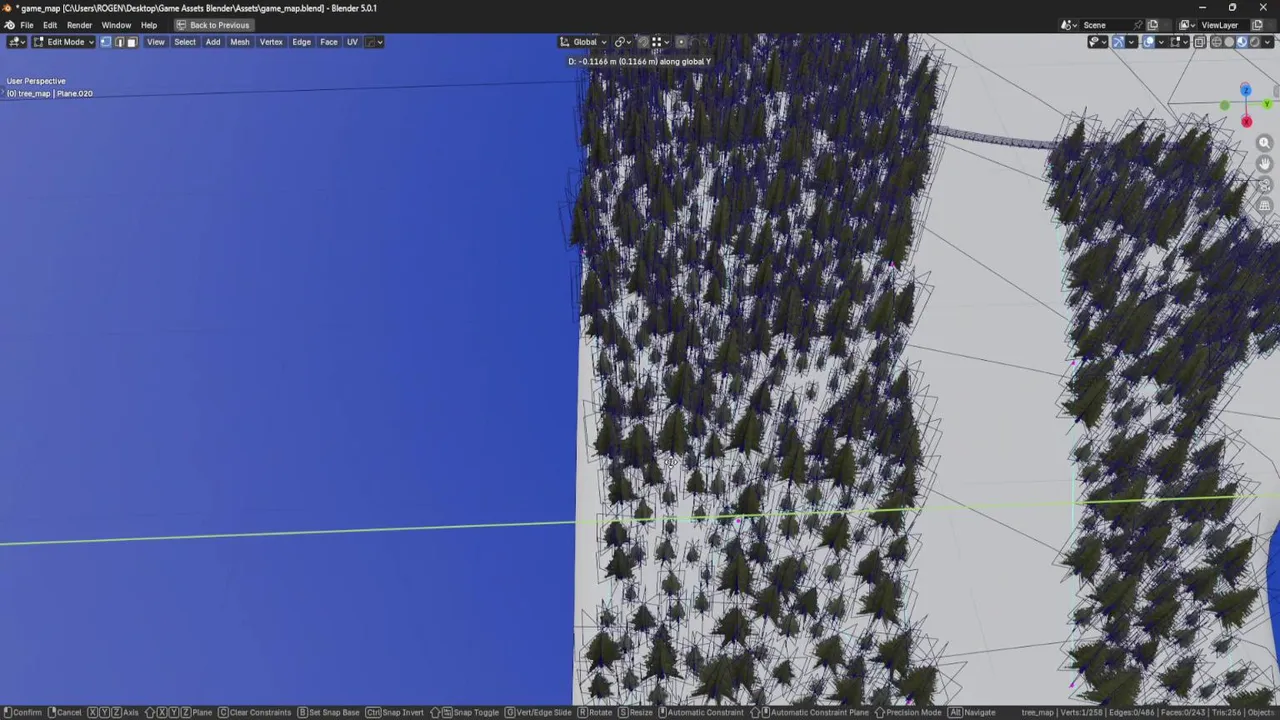This screenshot has height=720, width=1280.
Task: Switch to material preview shading
Action: point(1242,42)
